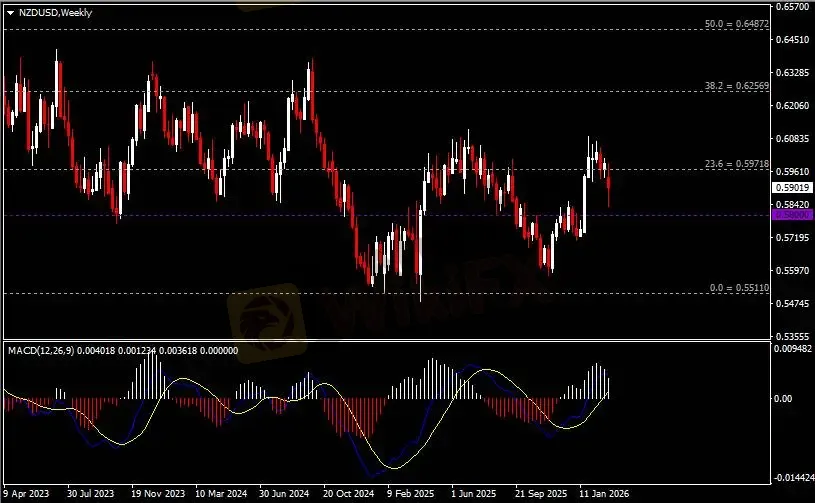Click the current price tag 0.59019
The width and height of the screenshot is (815, 503).
792,188
